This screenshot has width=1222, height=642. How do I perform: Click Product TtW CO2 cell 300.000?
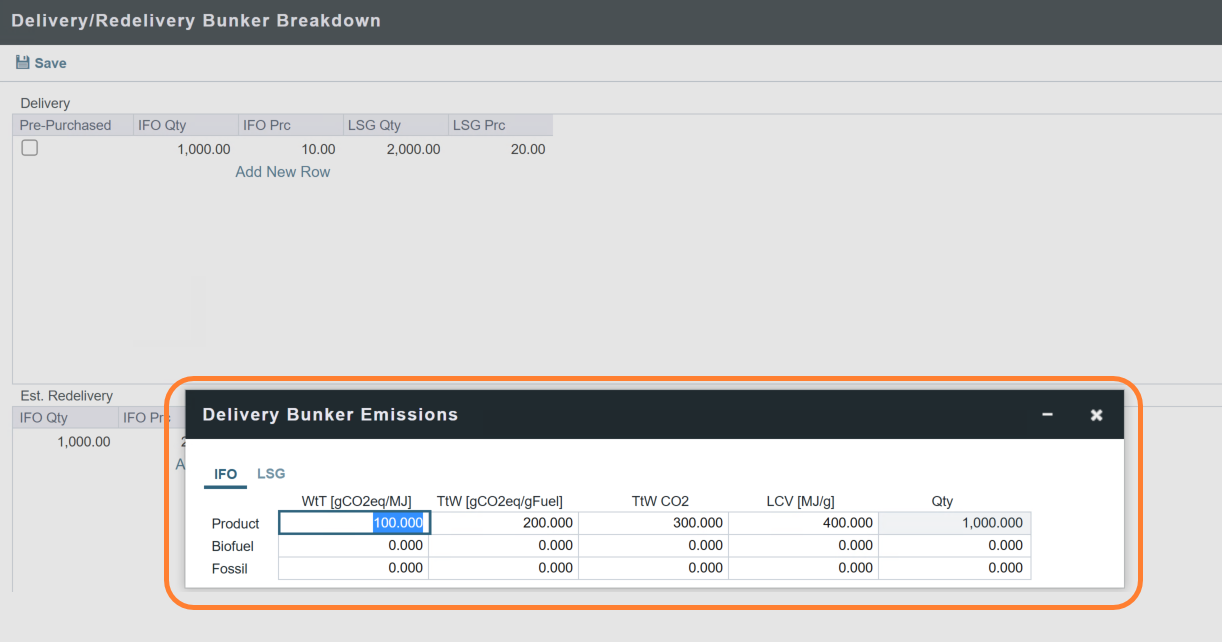pyautogui.click(x=653, y=523)
